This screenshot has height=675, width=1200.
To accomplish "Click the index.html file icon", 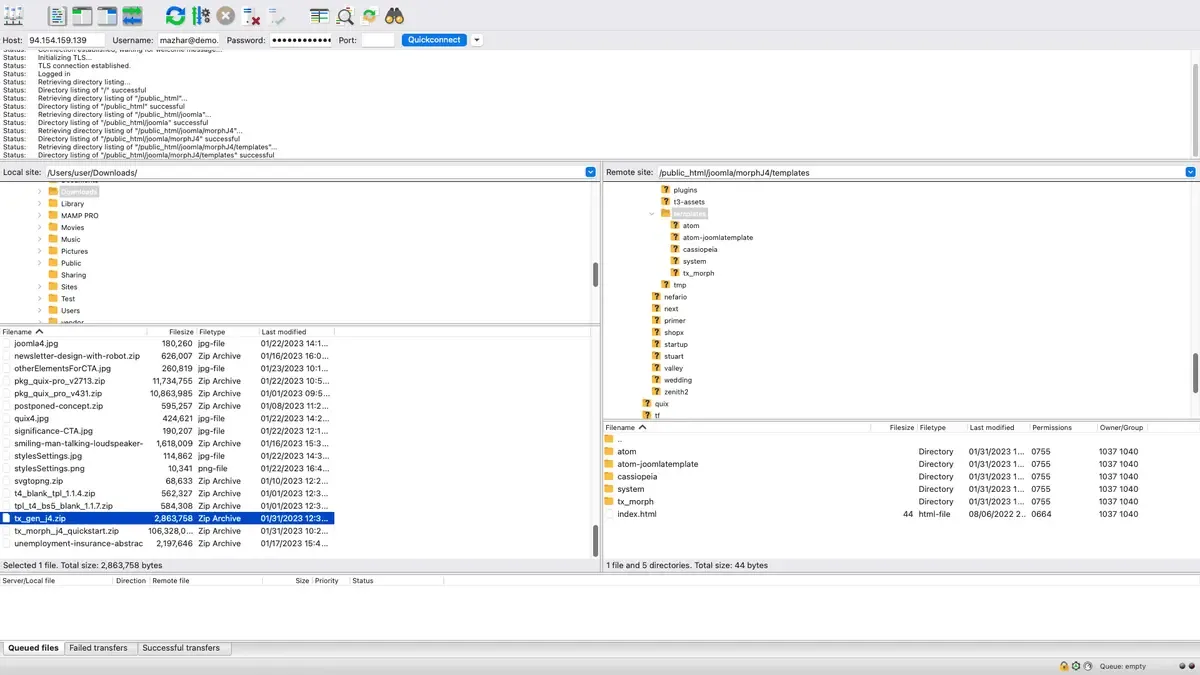I will (610, 514).
